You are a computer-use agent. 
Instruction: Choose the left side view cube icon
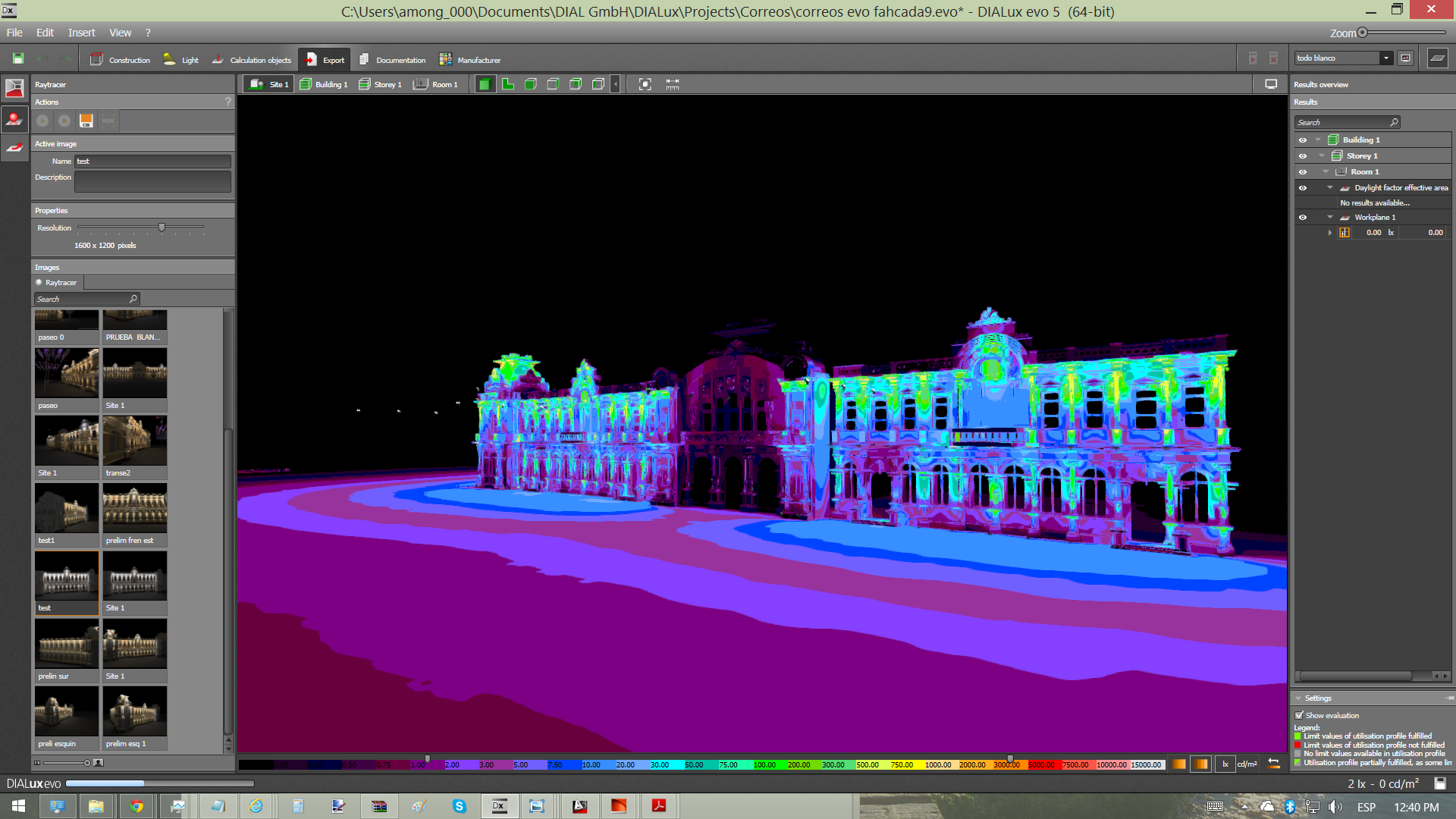pos(598,84)
